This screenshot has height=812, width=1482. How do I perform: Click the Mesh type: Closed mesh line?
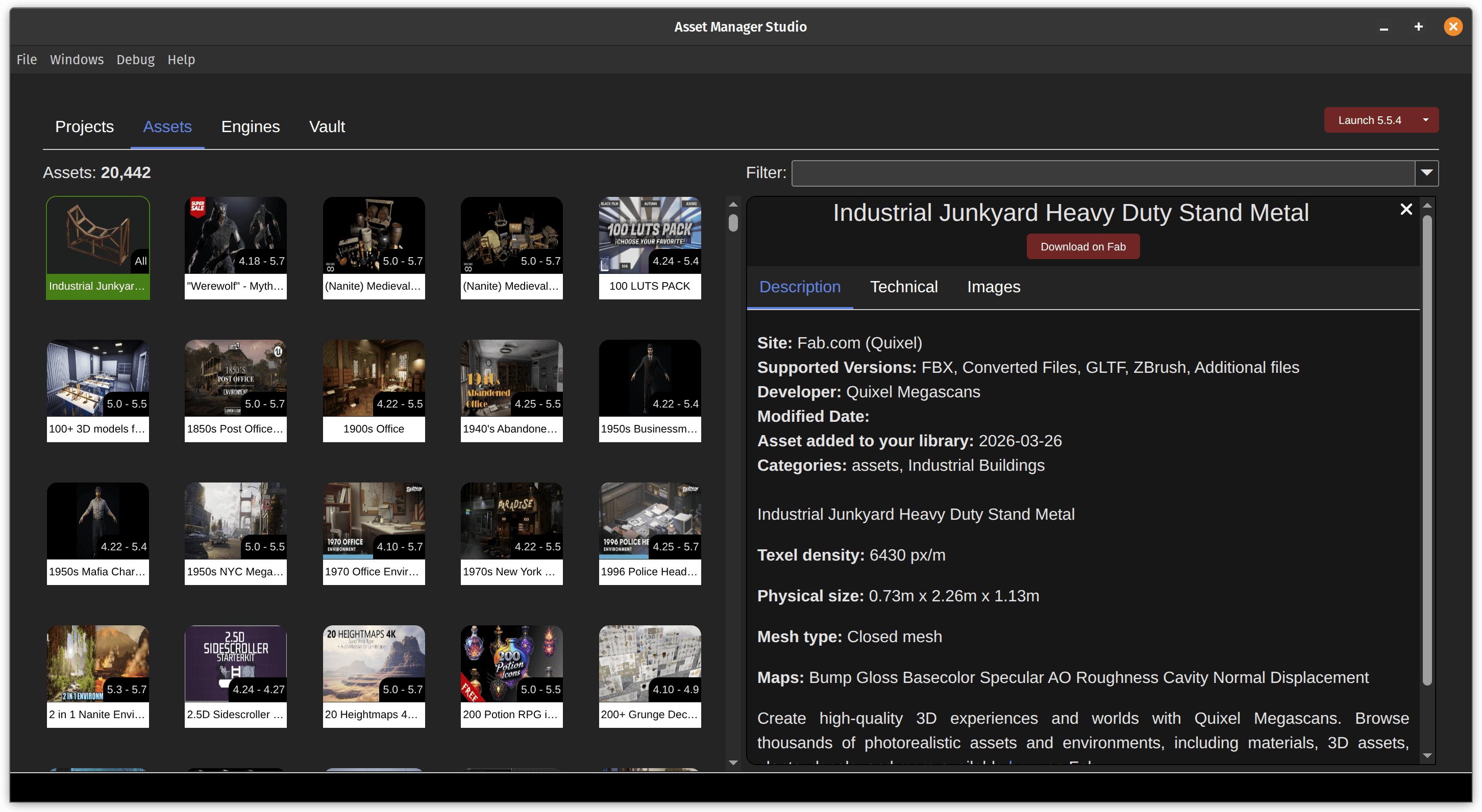coord(850,637)
